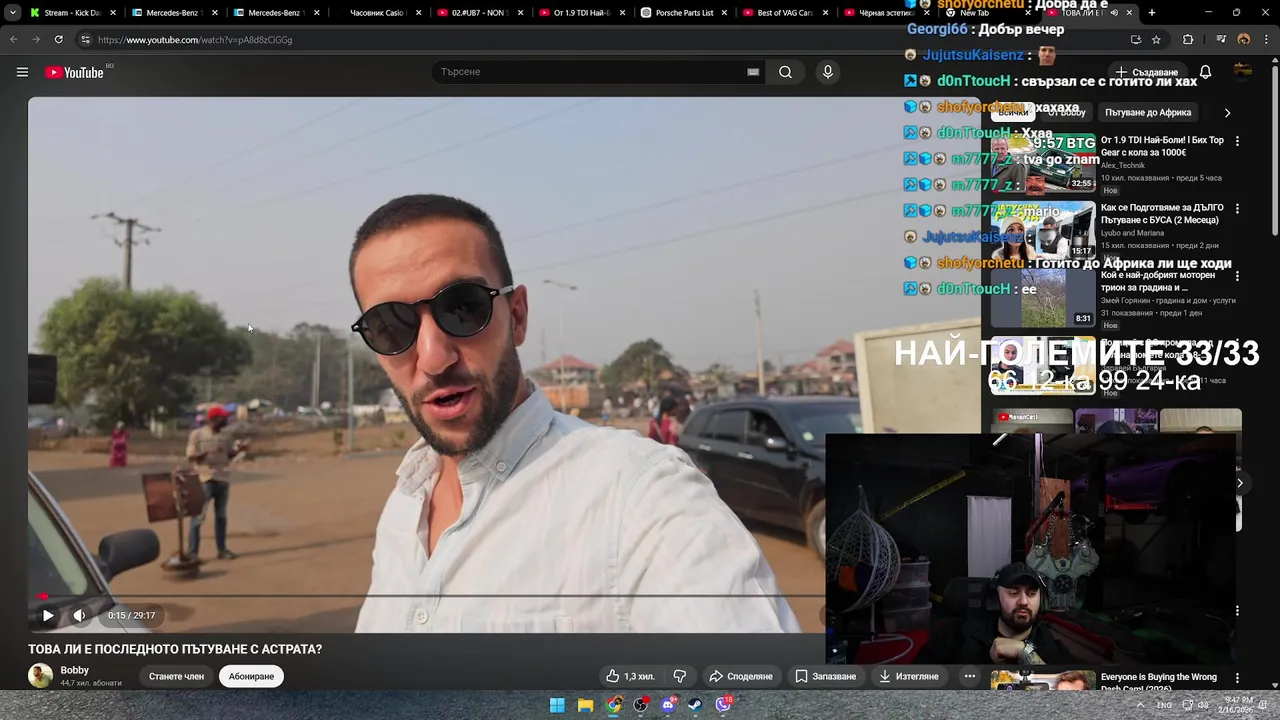Open the 15:17 'ДЪЛГО Пътуване' video thumbnail

[x=1043, y=230]
